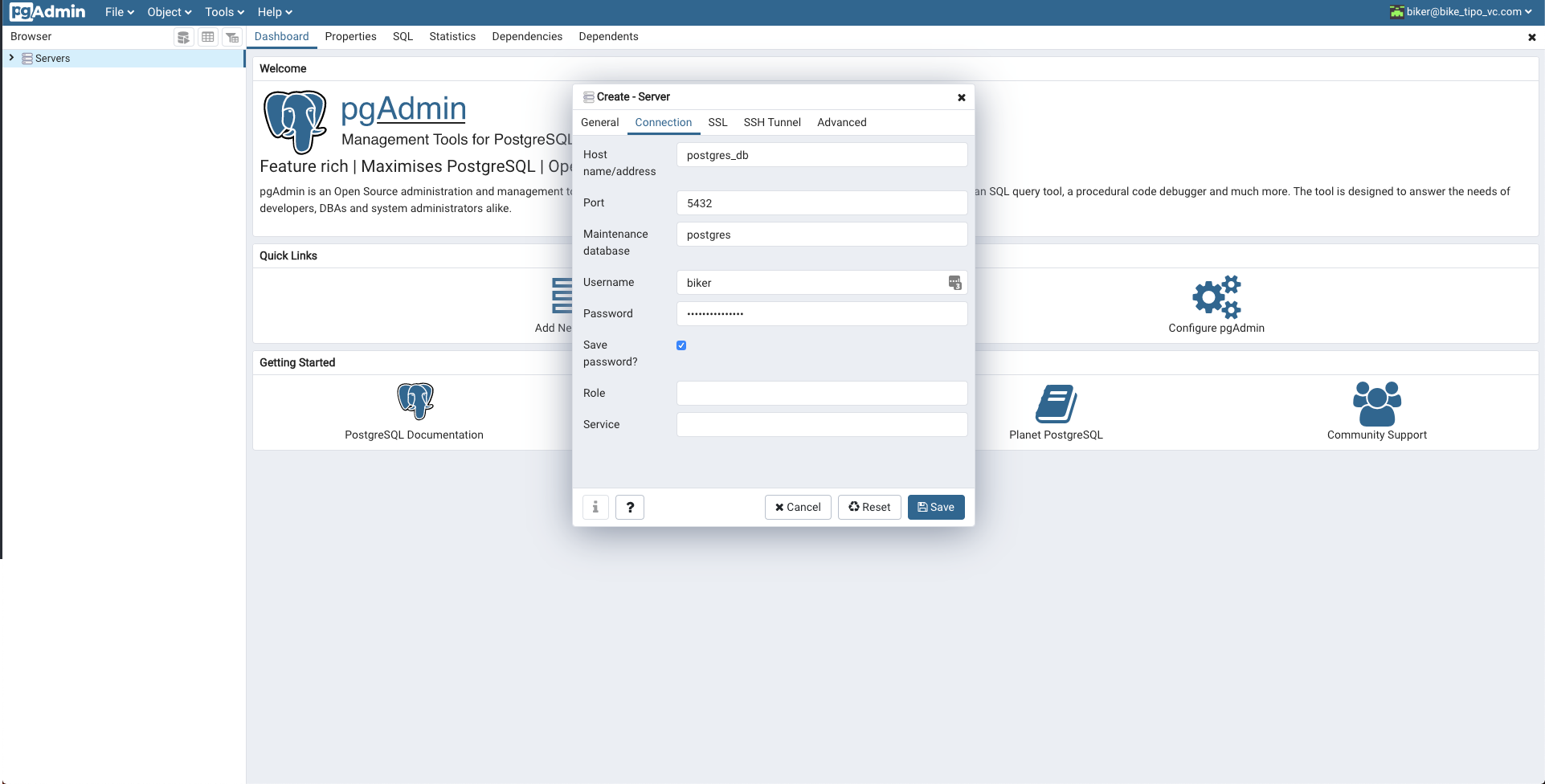This screenshot has width=1545, height=784.
Task: Click the info button in dialog footer
Action: (595, 507)
